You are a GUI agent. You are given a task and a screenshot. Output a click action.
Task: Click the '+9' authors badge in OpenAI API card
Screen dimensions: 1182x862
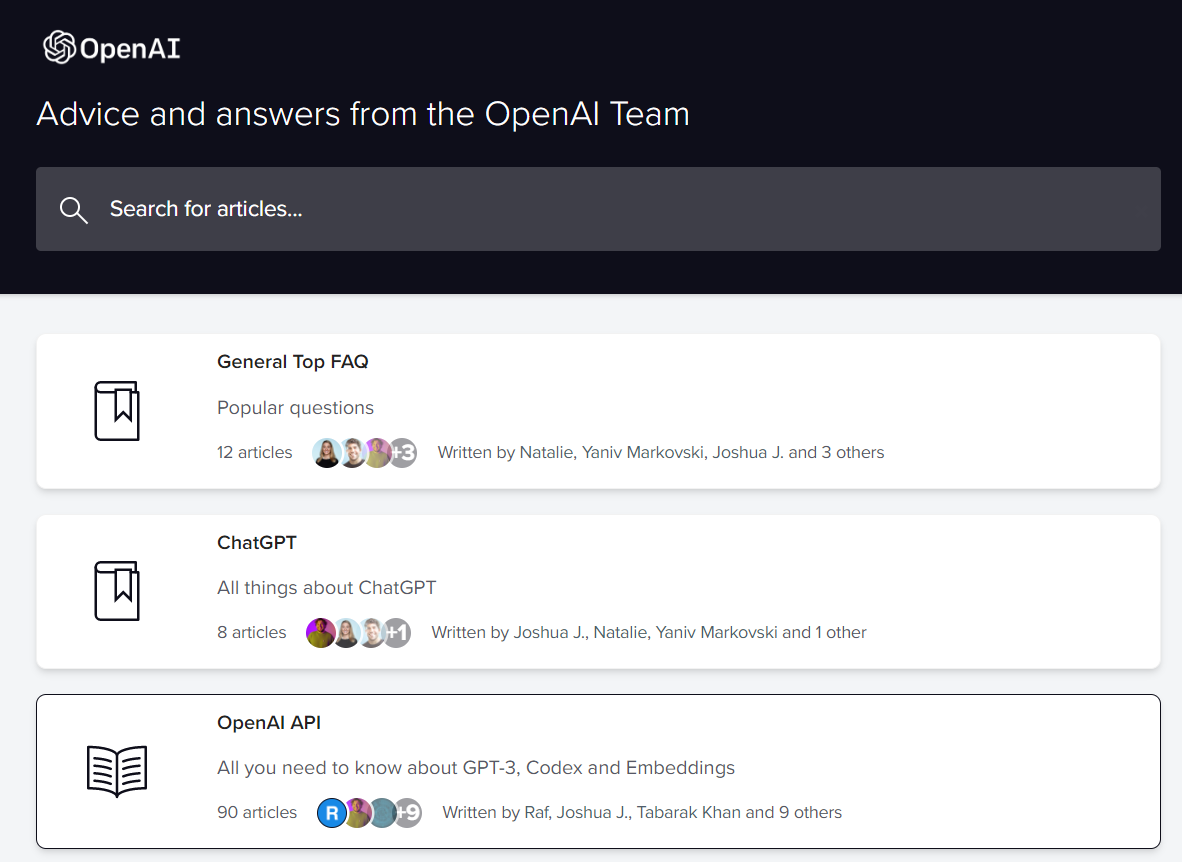[407, 813]
